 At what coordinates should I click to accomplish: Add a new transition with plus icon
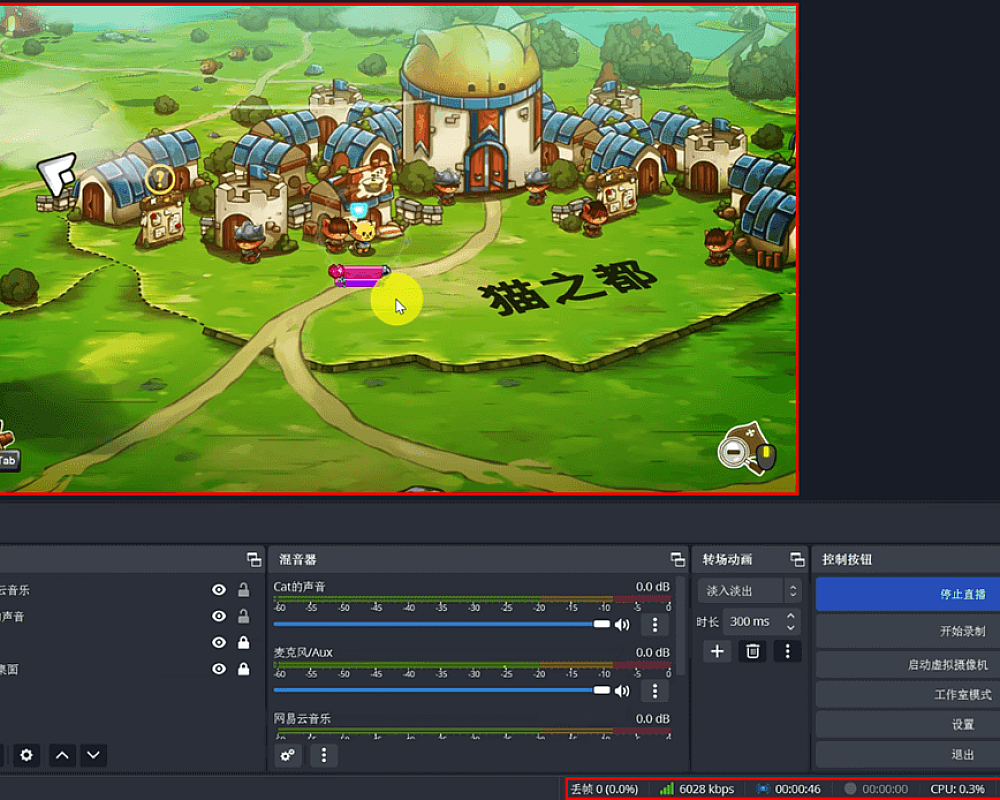tap(717, 651)
